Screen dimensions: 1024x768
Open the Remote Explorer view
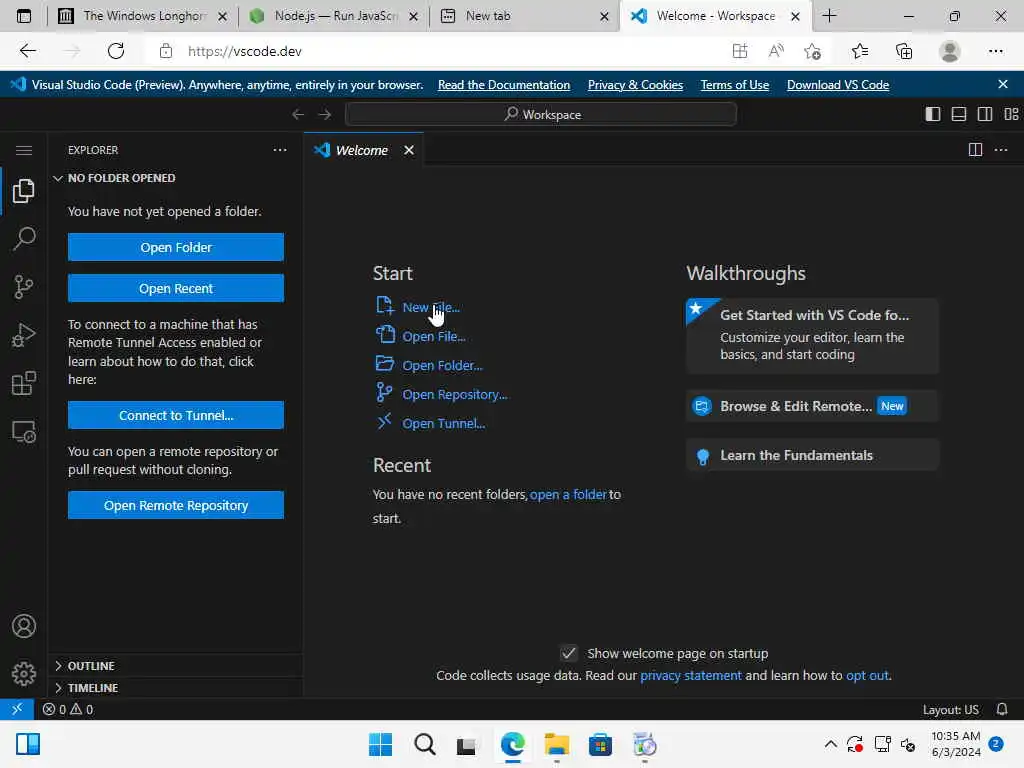click(x=24, y=432)
